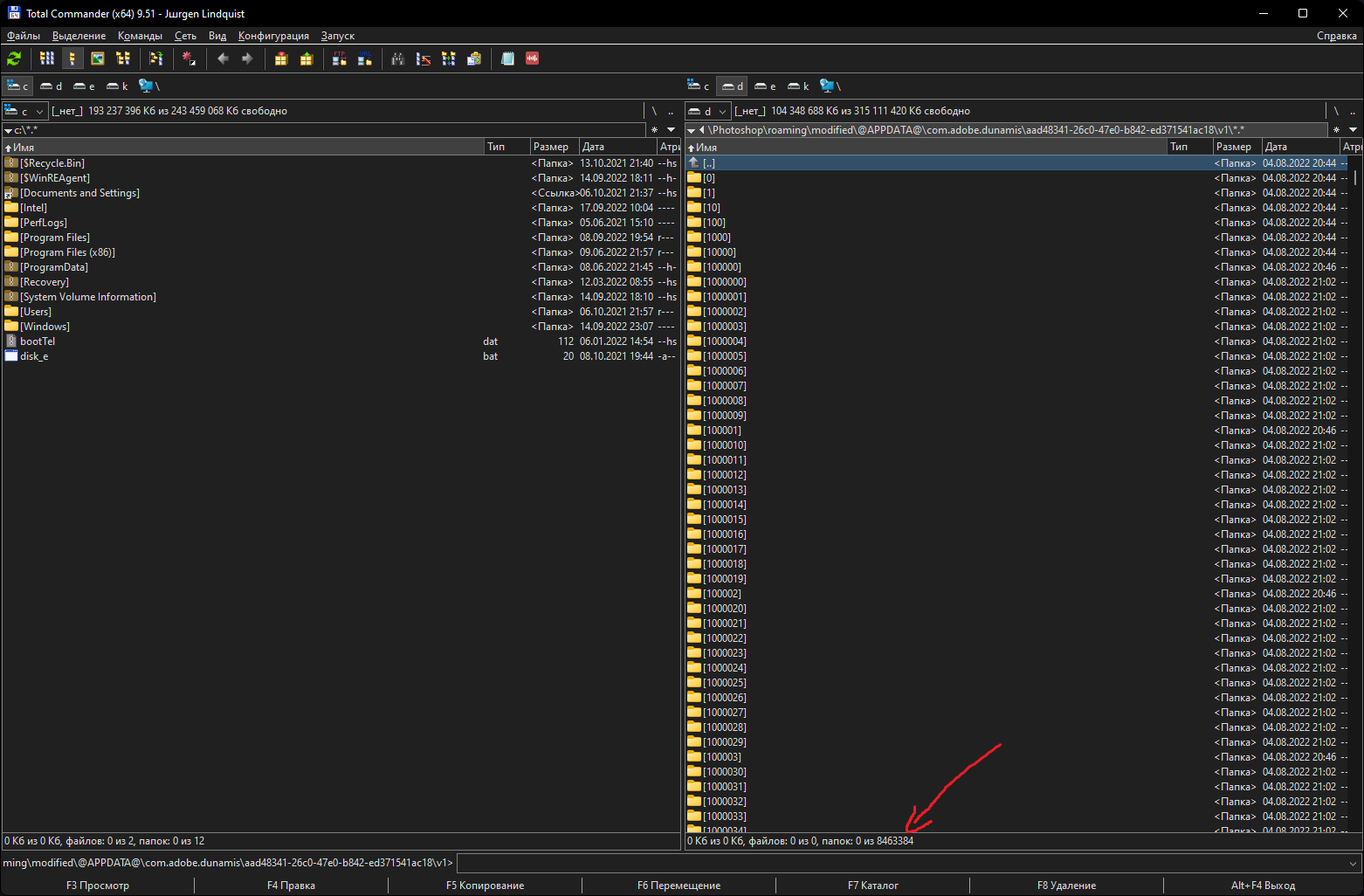Open right panel favorites asterisk button
This screenshot has width=1364, height=896.
[x=1336, y=130]
